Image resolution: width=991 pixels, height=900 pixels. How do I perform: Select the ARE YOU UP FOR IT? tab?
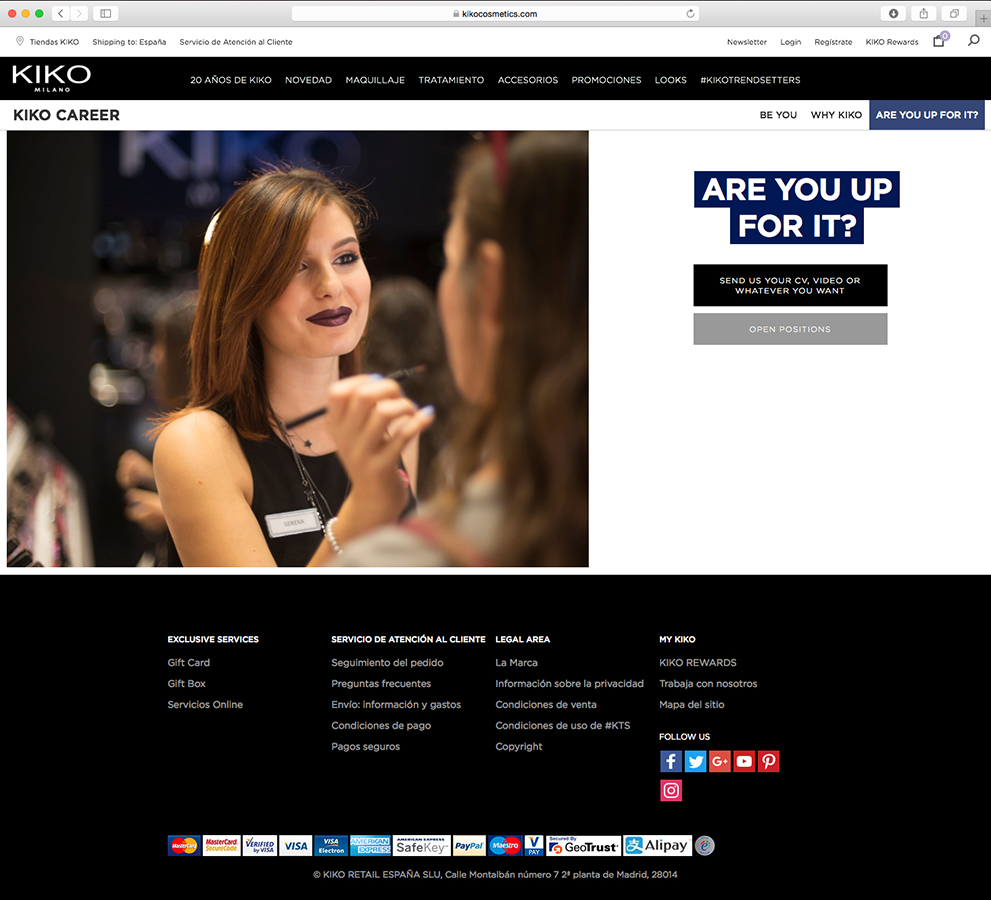pos(927,115)
